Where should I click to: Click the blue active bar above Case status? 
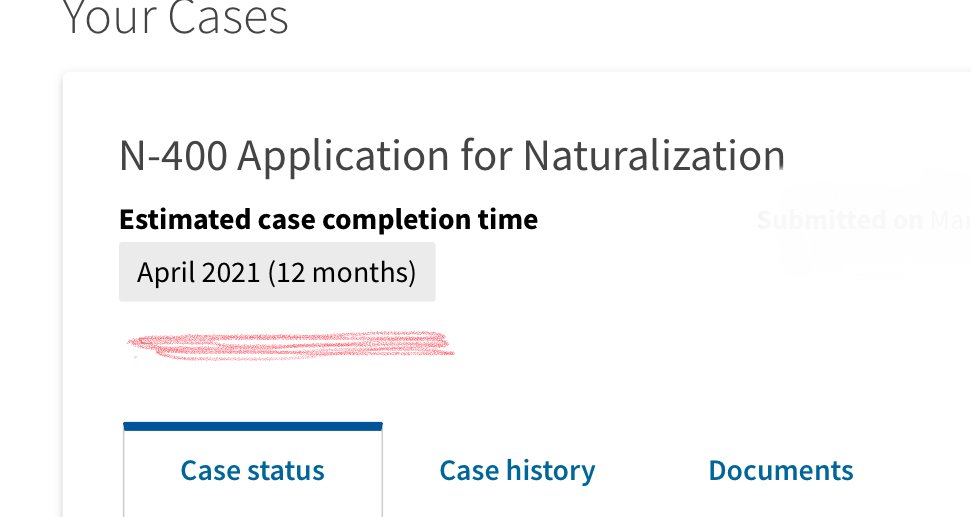coord(253,427)
